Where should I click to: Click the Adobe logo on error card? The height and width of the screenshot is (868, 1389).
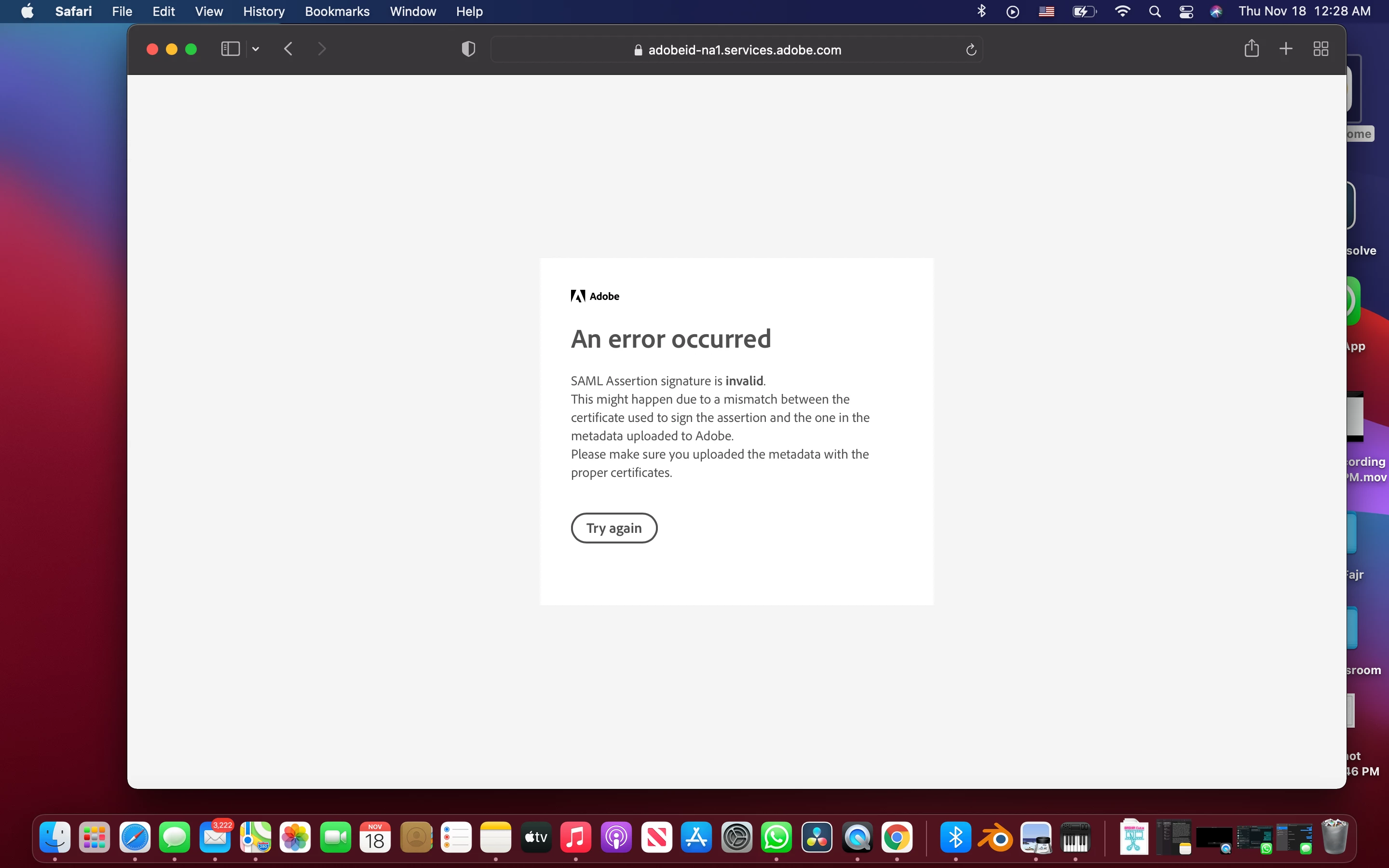(595, 296)
